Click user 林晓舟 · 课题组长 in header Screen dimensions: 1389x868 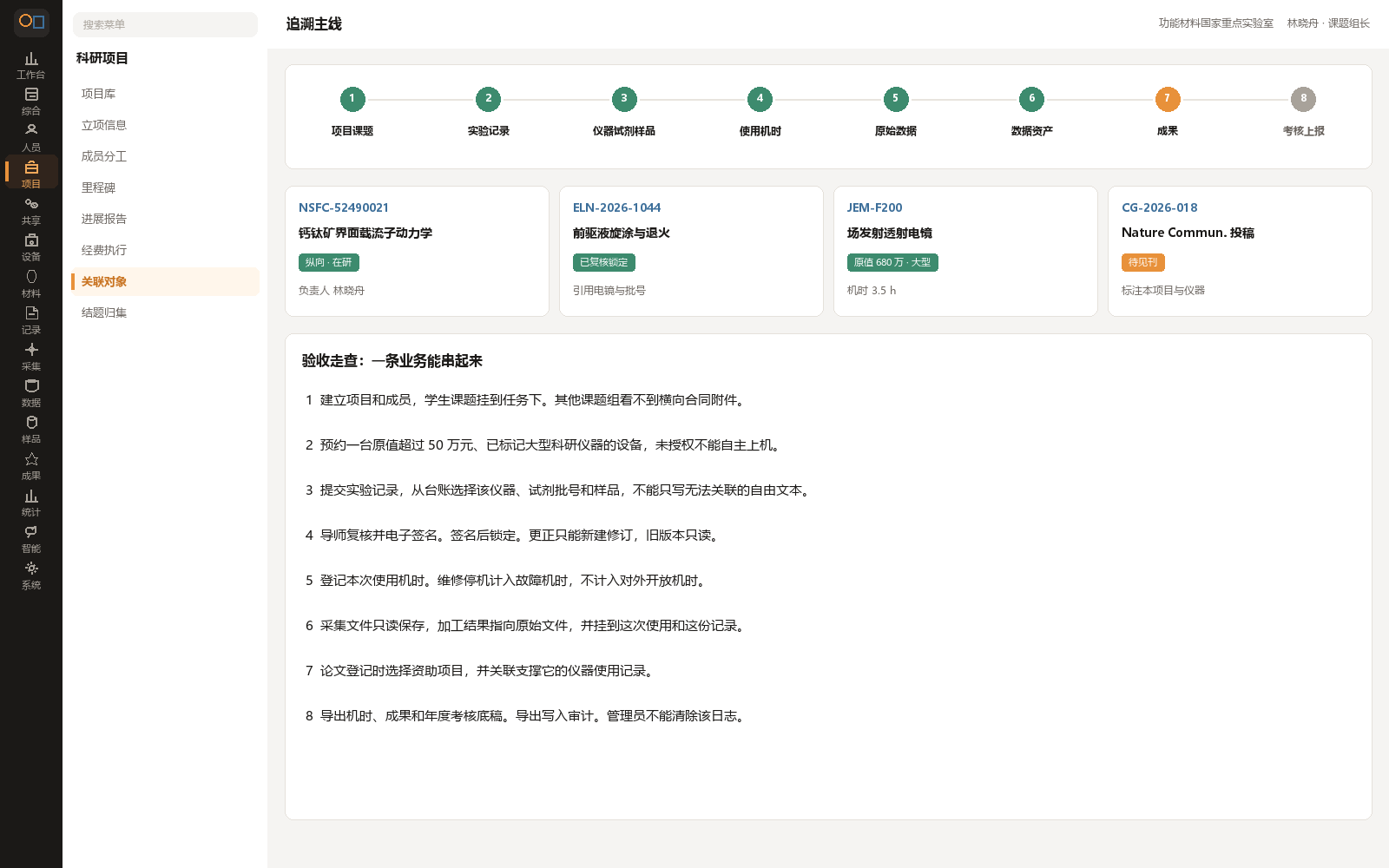[x=1327, y=23]
